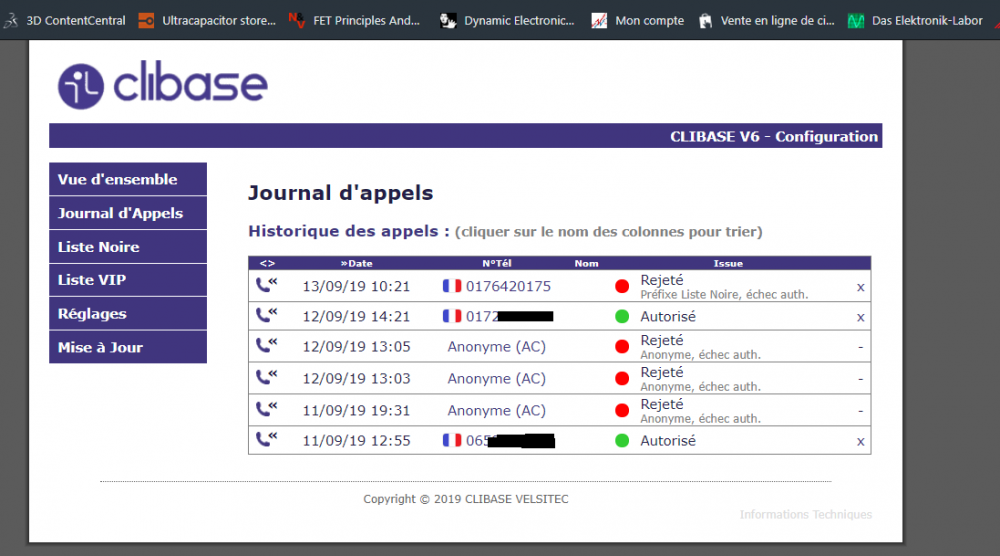Image resolution: width=1000 pixels, height=556 pixels.
Task: Click red status dot for 13/09/19 10:21
Action: 622,286
